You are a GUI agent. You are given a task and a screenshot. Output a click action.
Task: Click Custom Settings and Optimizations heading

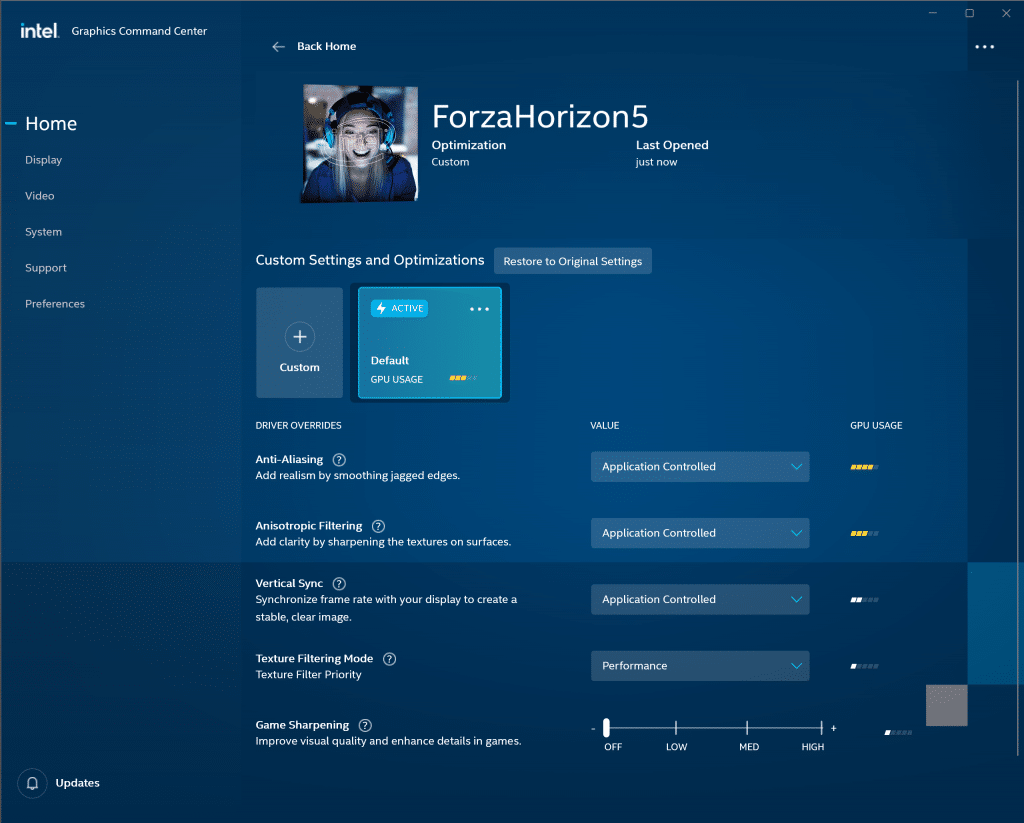[x=370, y=261]
